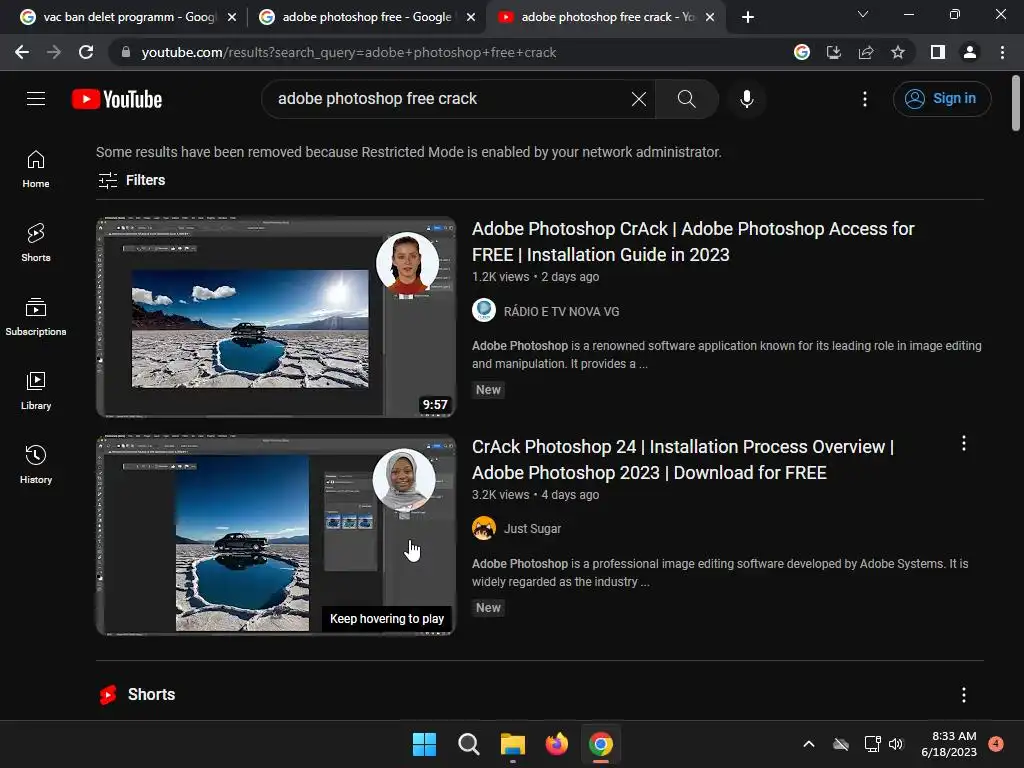Screen dimensions: 1024x768
Task: Expand the search Filters
Action: point(131,180)
